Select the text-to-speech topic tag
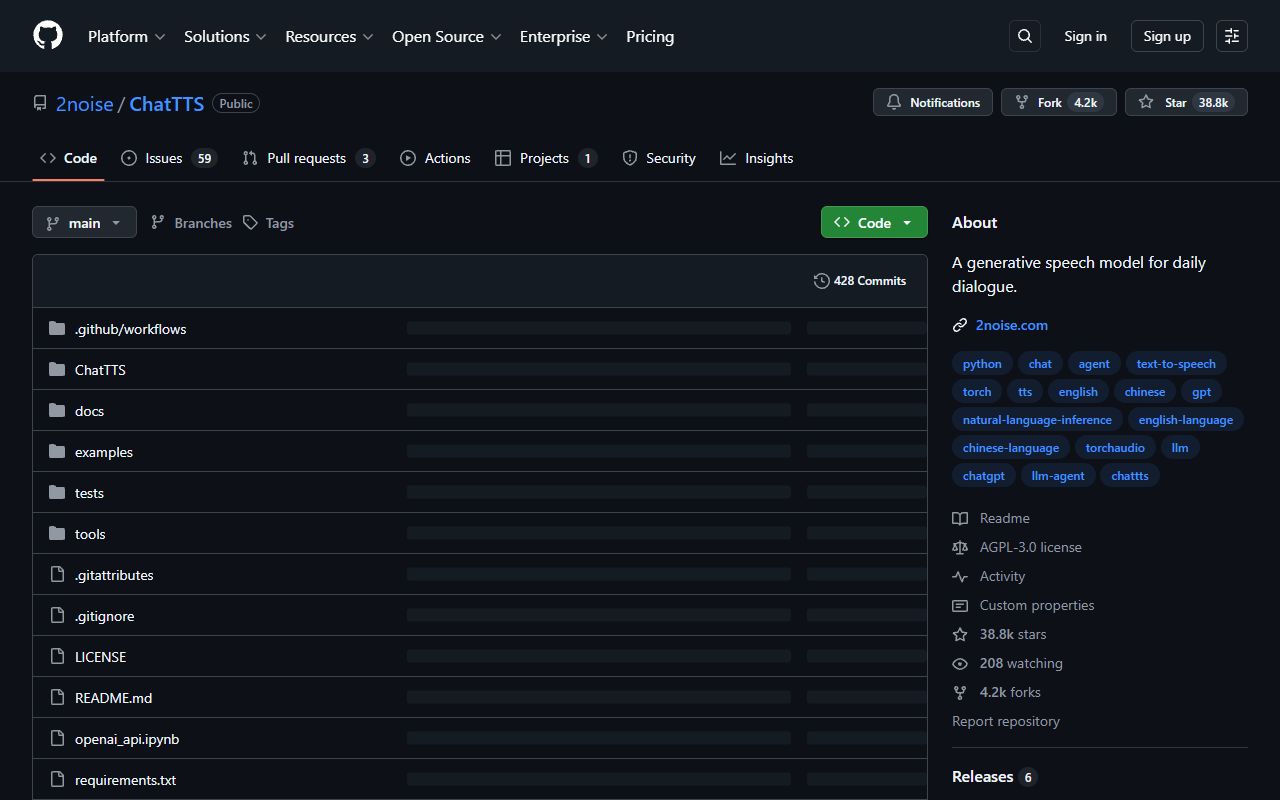This screenshot has width=1280, height=800. tap(1176, 363)
